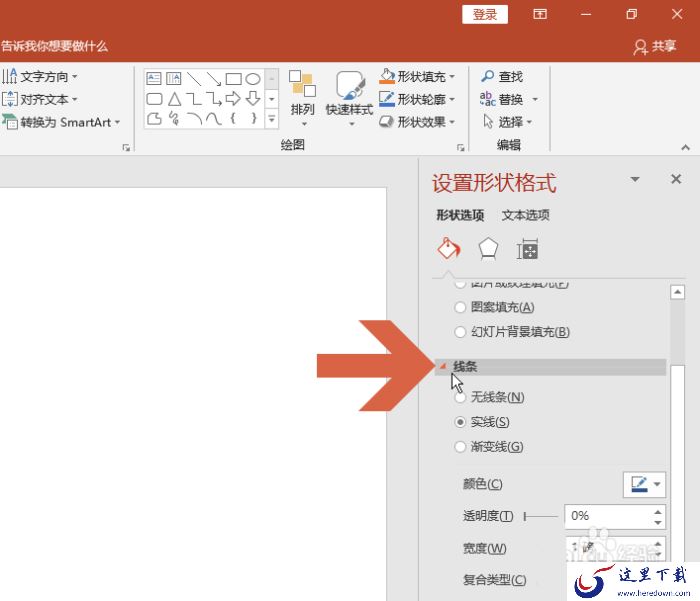Click the 查找 find button

pyautogui.click(x=502, y=77)
